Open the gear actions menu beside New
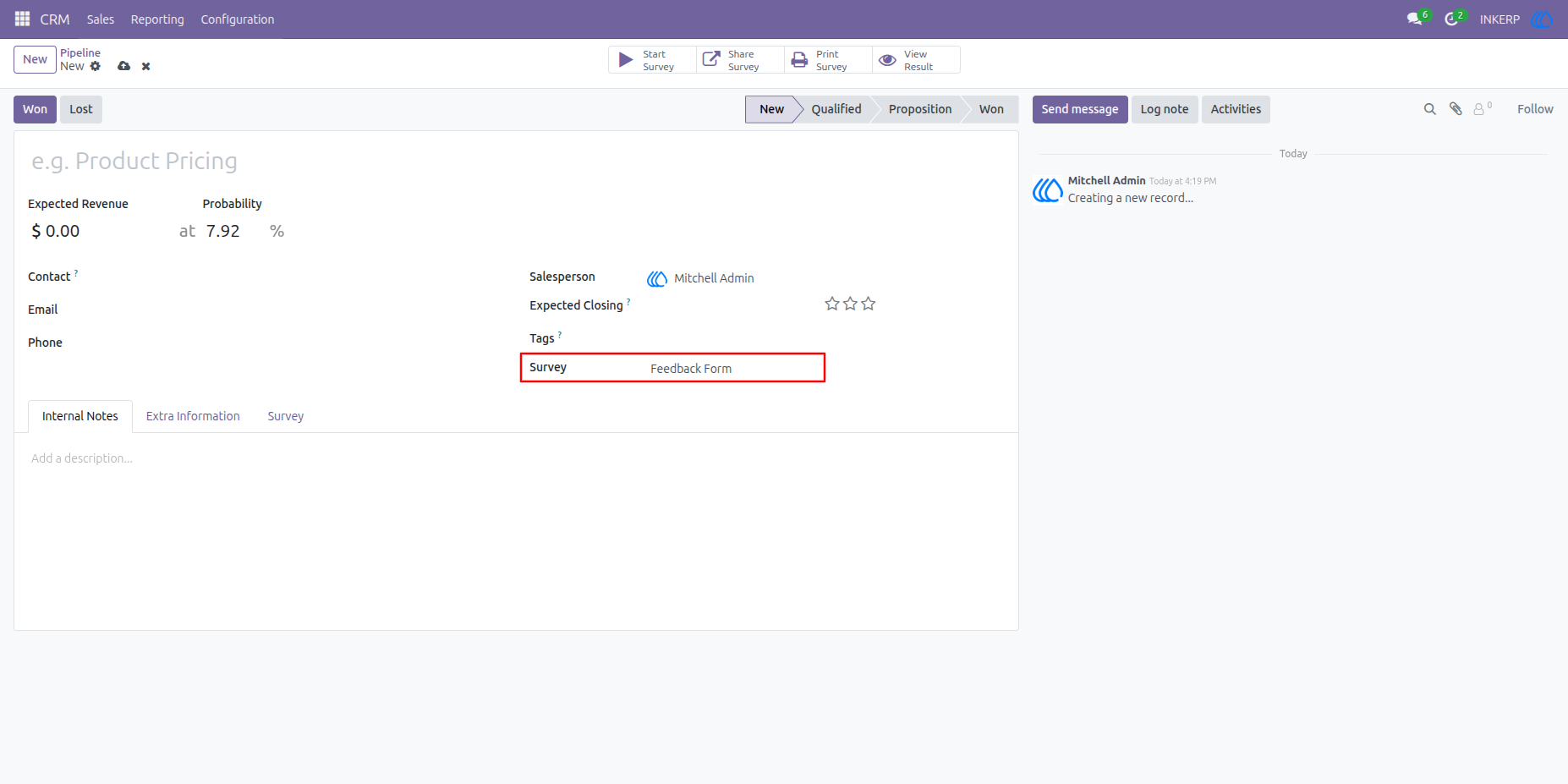The height and width of the screenshot is (784, 1568). click(x=96, y=66)
